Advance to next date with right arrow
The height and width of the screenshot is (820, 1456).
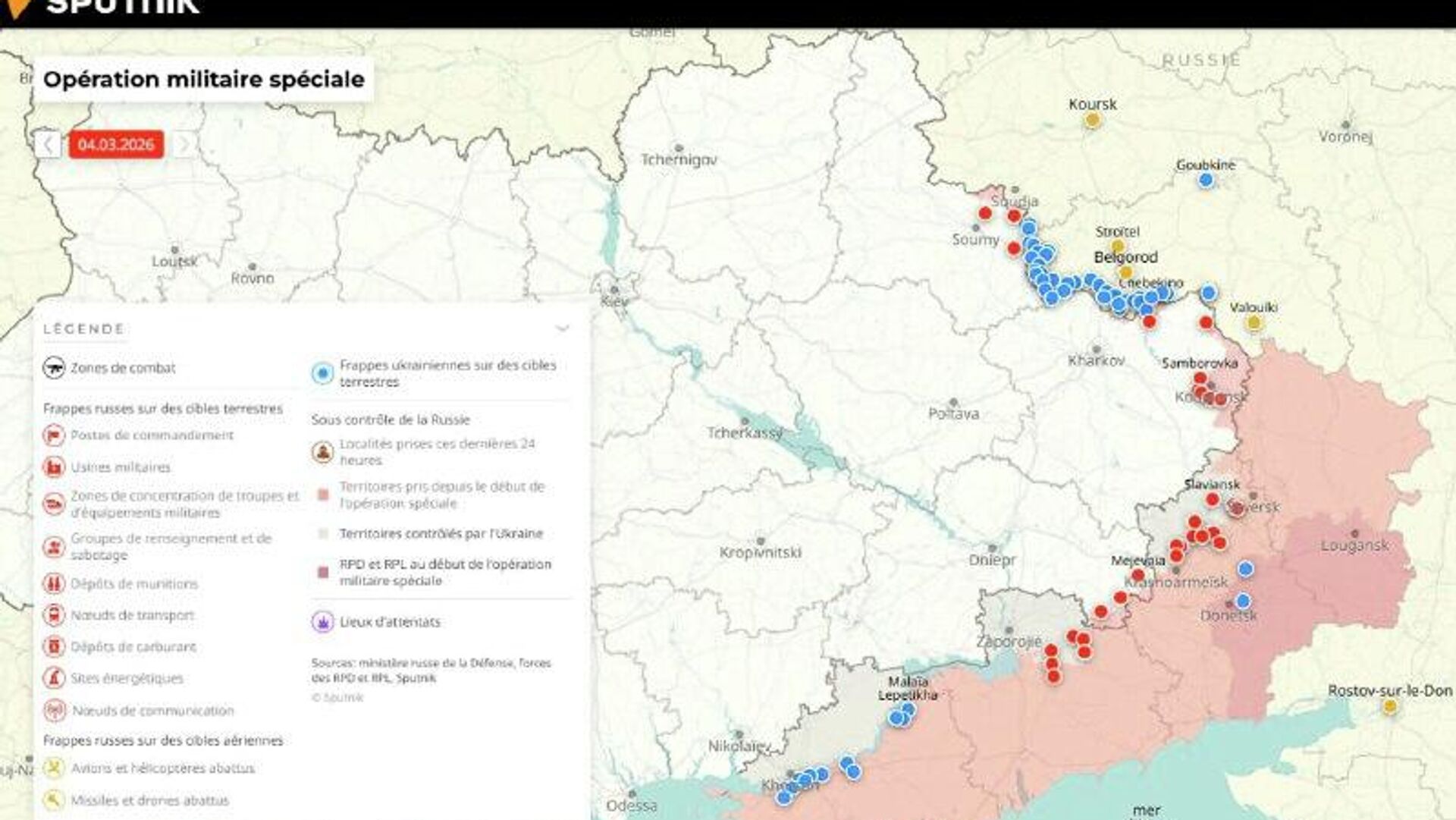(183, 144)
